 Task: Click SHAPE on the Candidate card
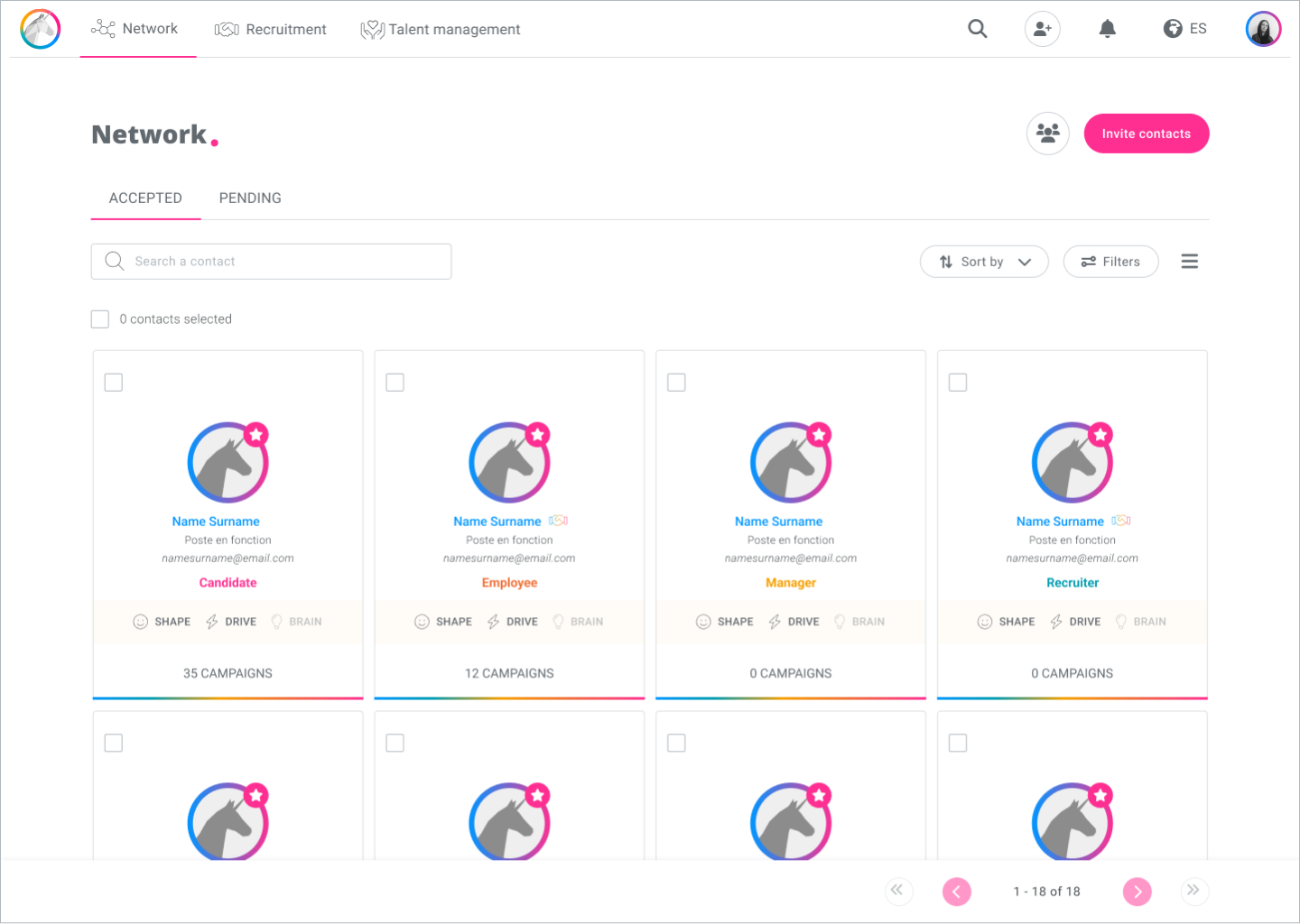click(162, 622)
